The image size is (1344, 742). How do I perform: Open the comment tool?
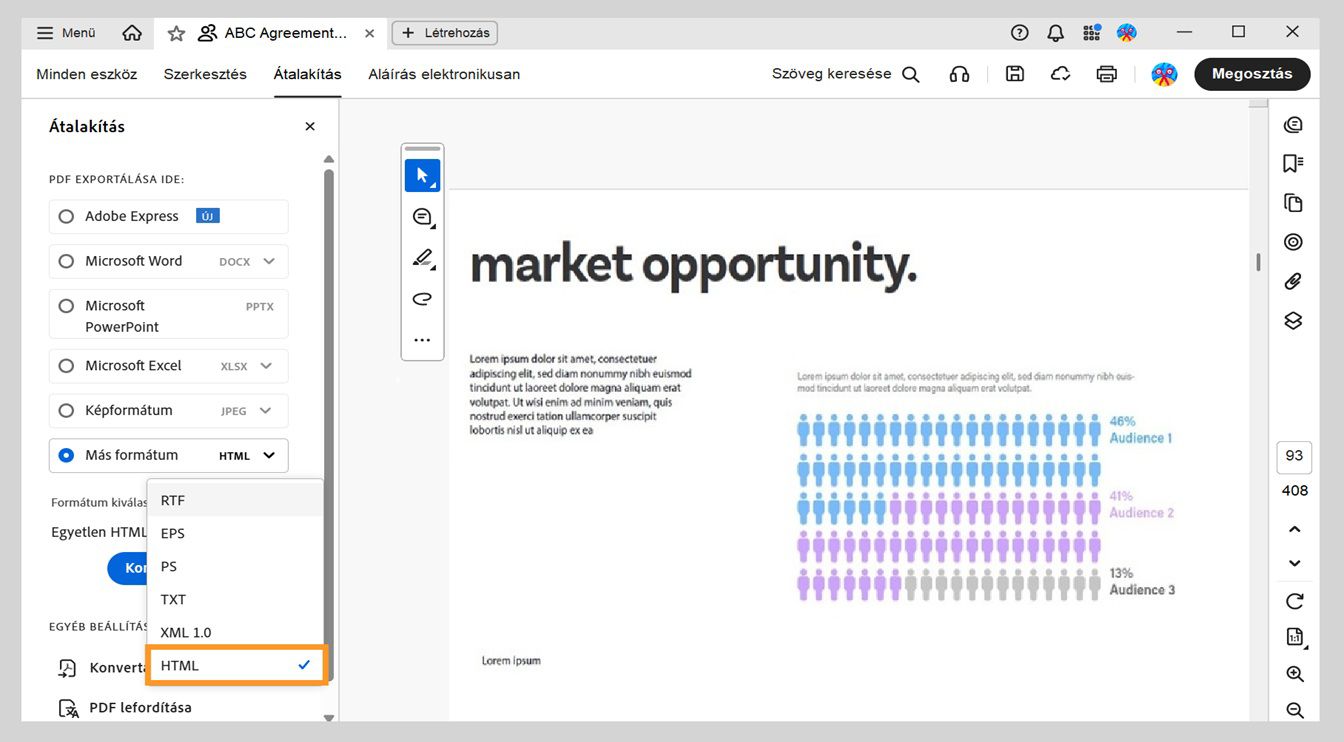(421, 216)
